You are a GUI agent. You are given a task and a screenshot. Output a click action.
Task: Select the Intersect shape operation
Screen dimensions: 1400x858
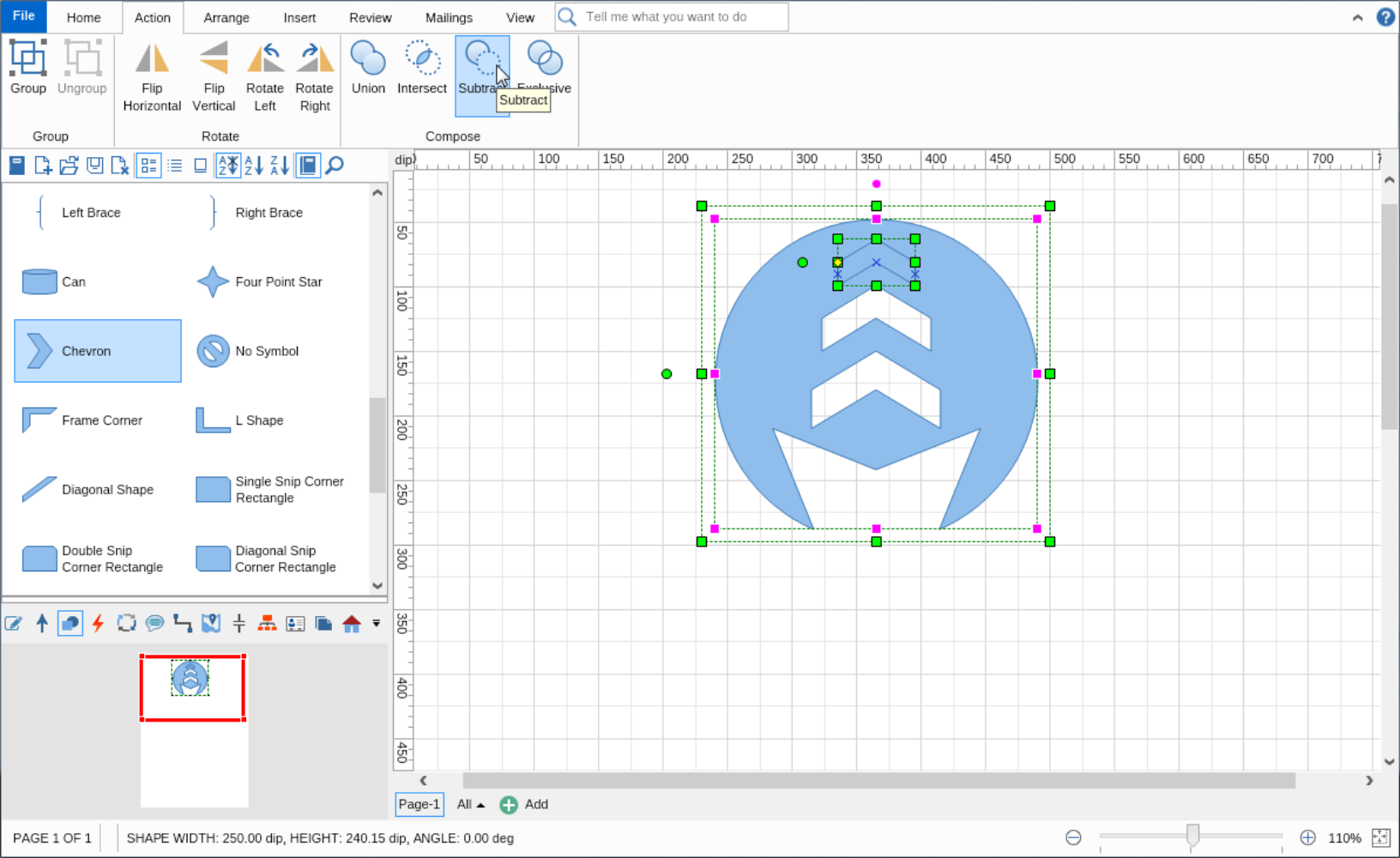[421, 70]
